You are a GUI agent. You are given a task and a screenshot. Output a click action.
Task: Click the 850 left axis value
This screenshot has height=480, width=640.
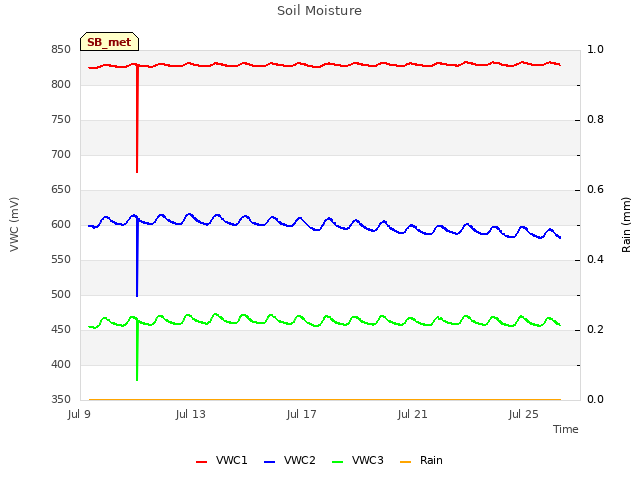(x=61, y=49)
